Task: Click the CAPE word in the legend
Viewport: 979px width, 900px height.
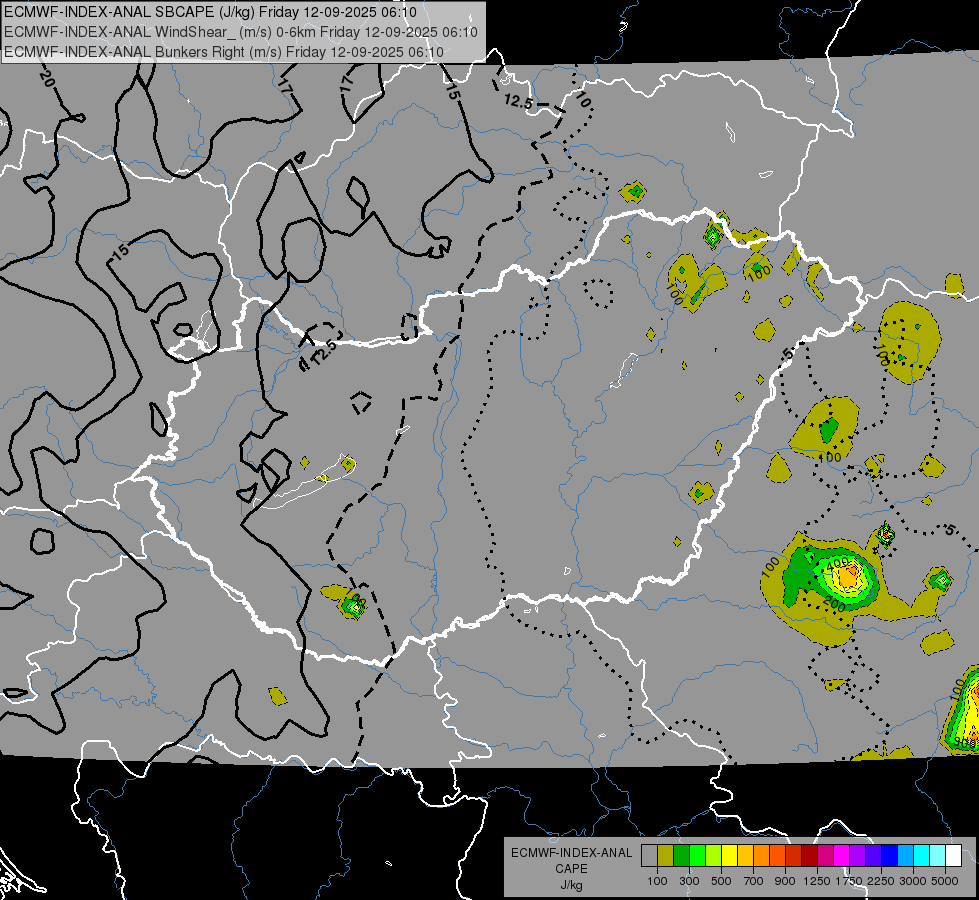Action: pos(571,869)
